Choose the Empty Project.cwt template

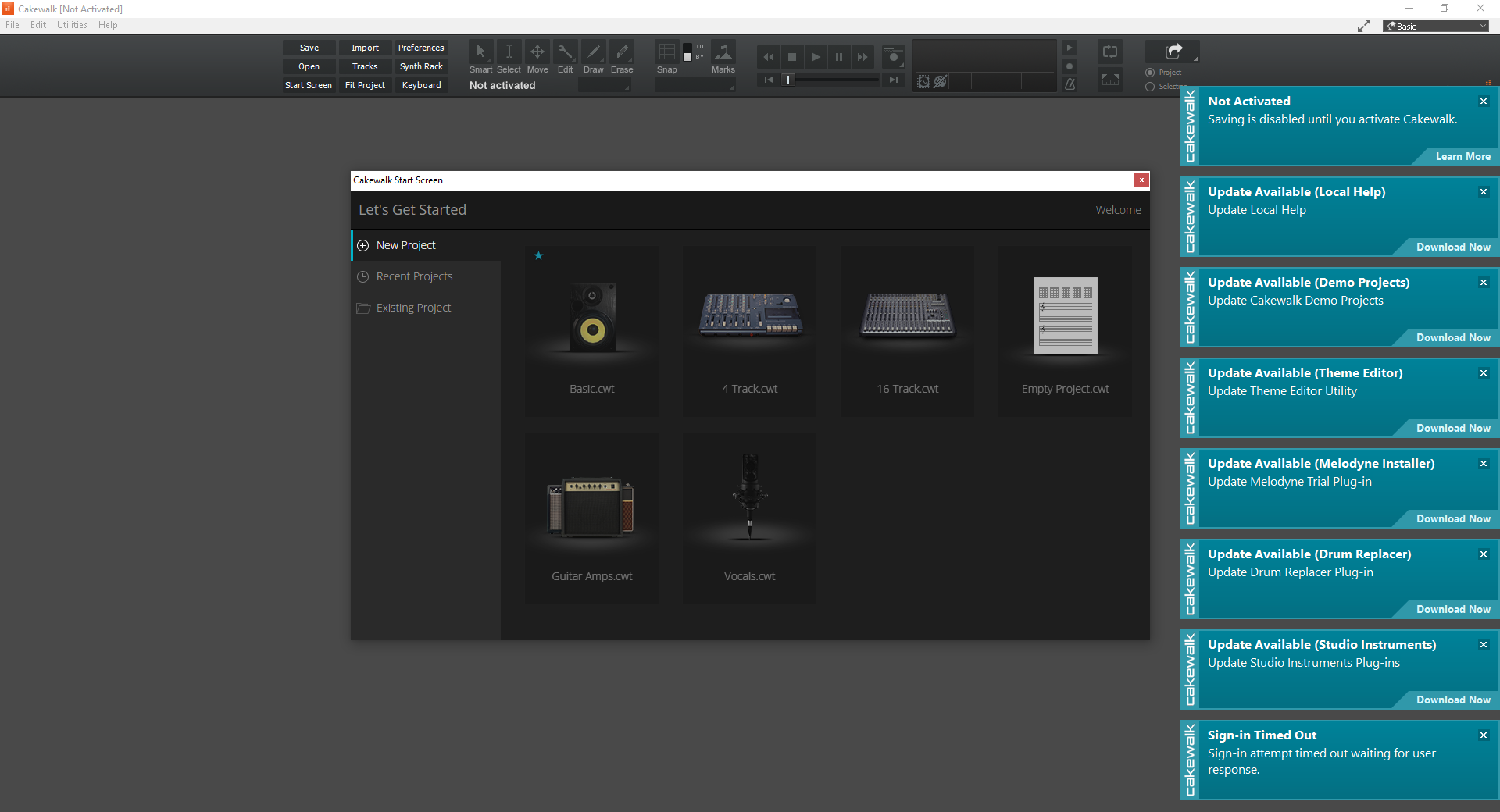point(1065,331)
